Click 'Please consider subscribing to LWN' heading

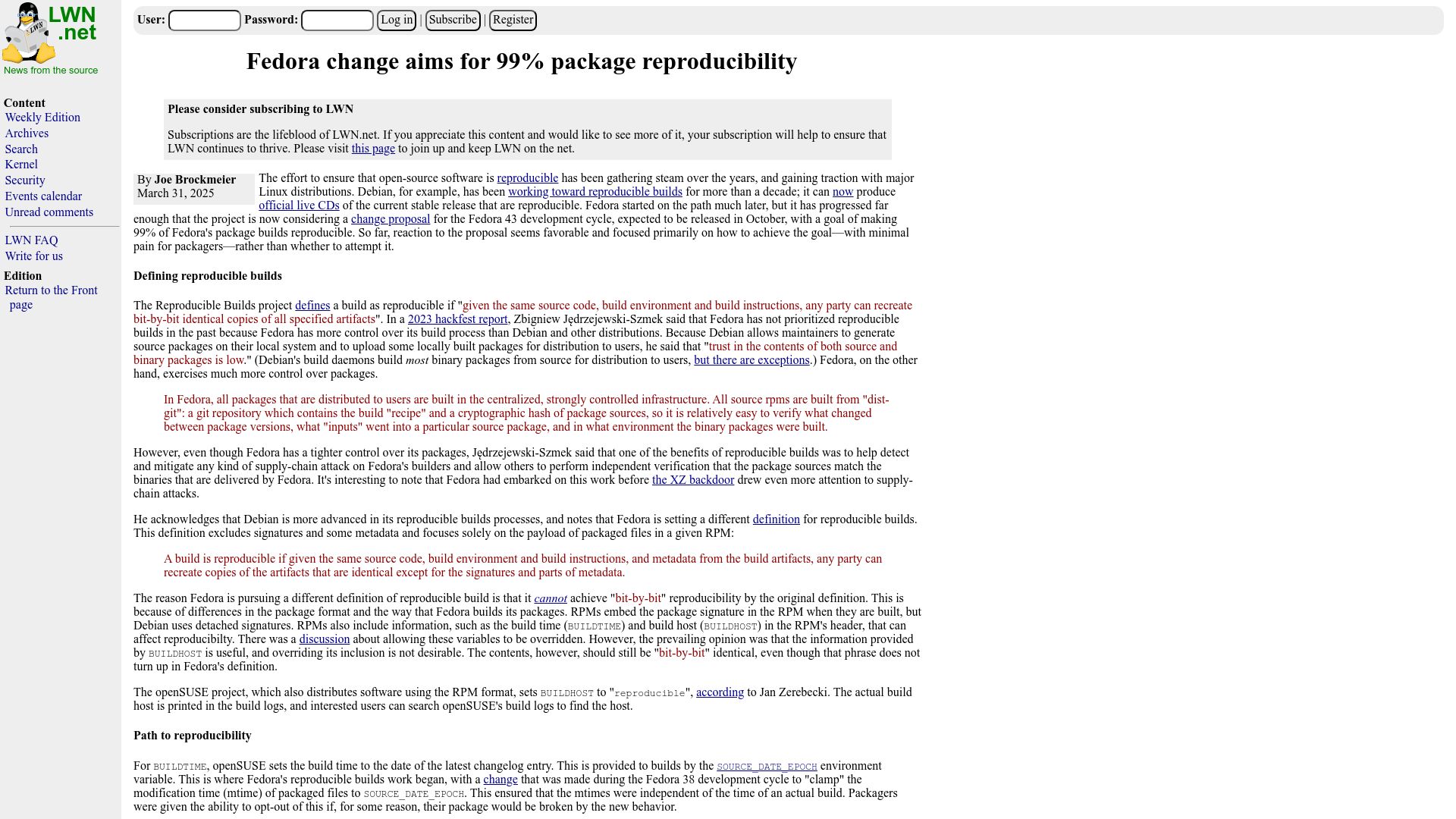tap(260, 109)
